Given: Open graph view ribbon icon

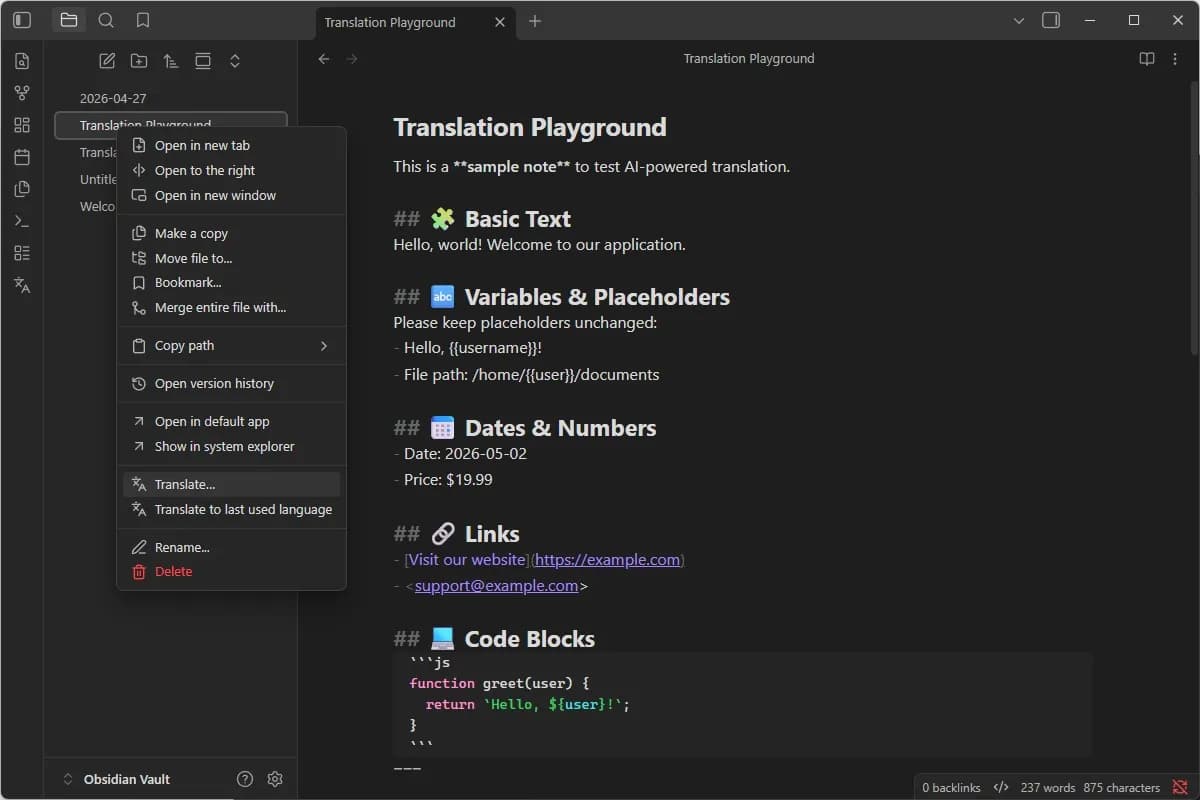Looking at the screenshot, I should pos(22,93).
